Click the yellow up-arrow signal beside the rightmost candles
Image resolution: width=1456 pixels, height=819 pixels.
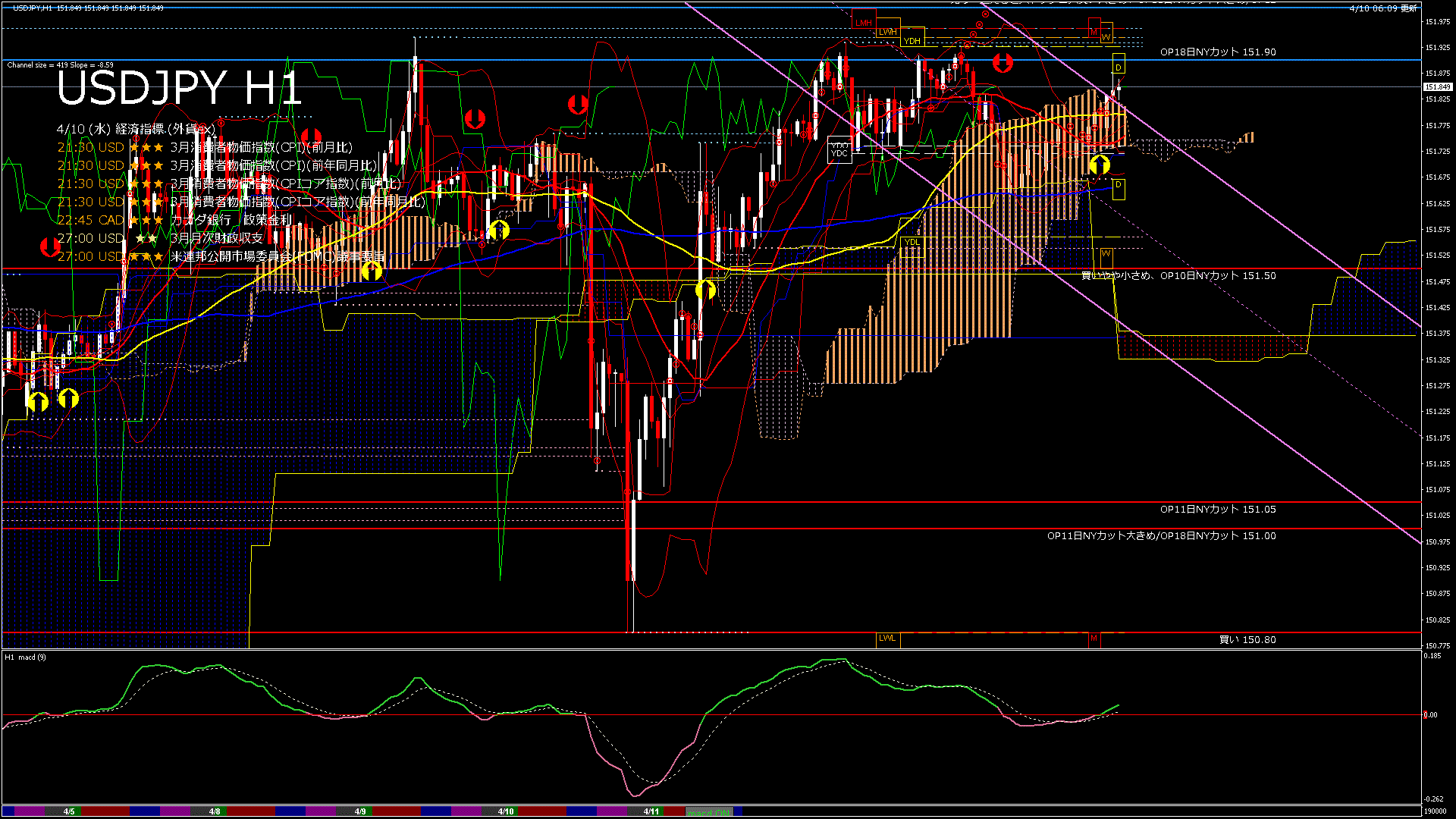(x=1100, y=165)
